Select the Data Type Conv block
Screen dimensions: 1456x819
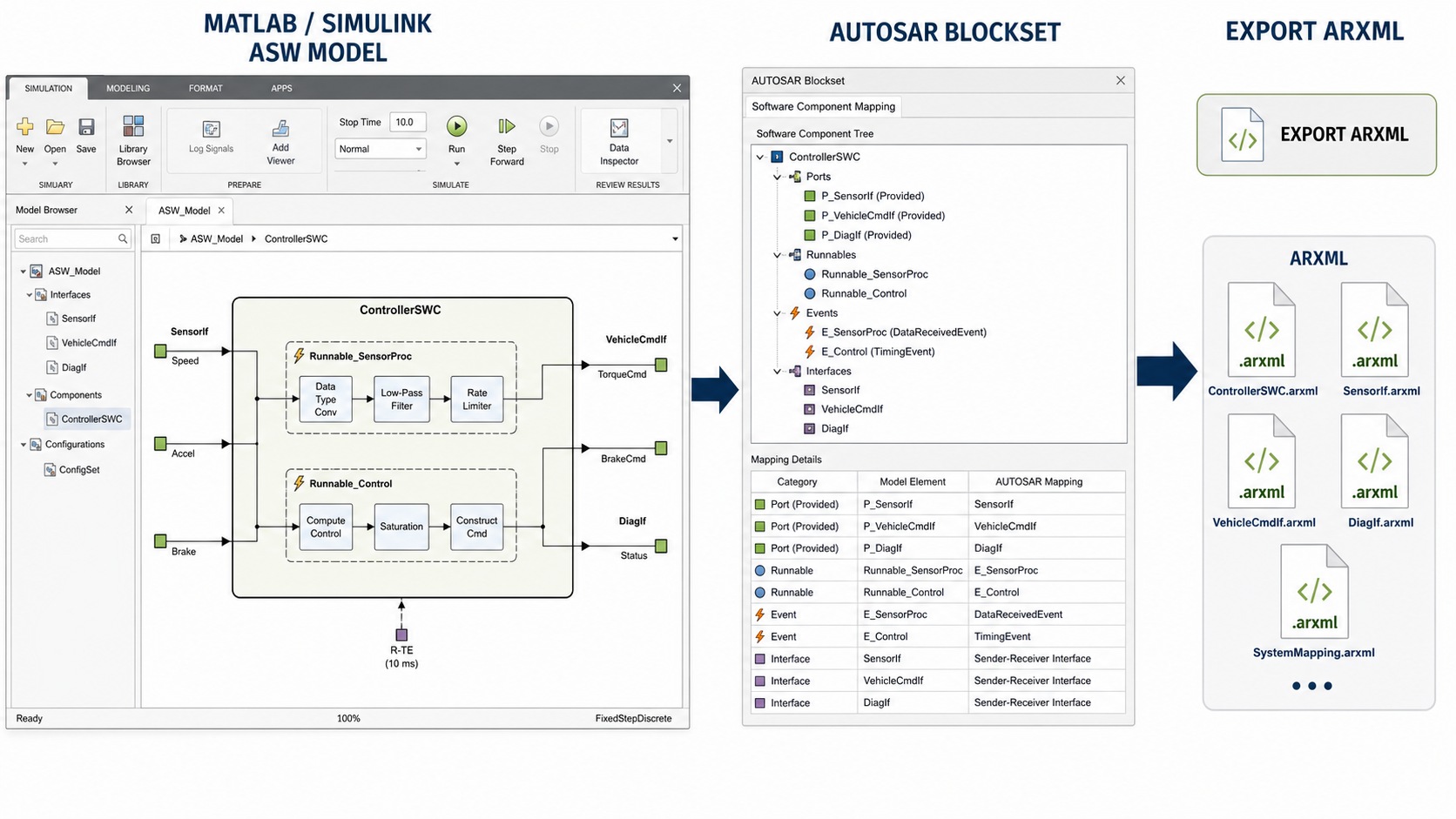[326, 399]
